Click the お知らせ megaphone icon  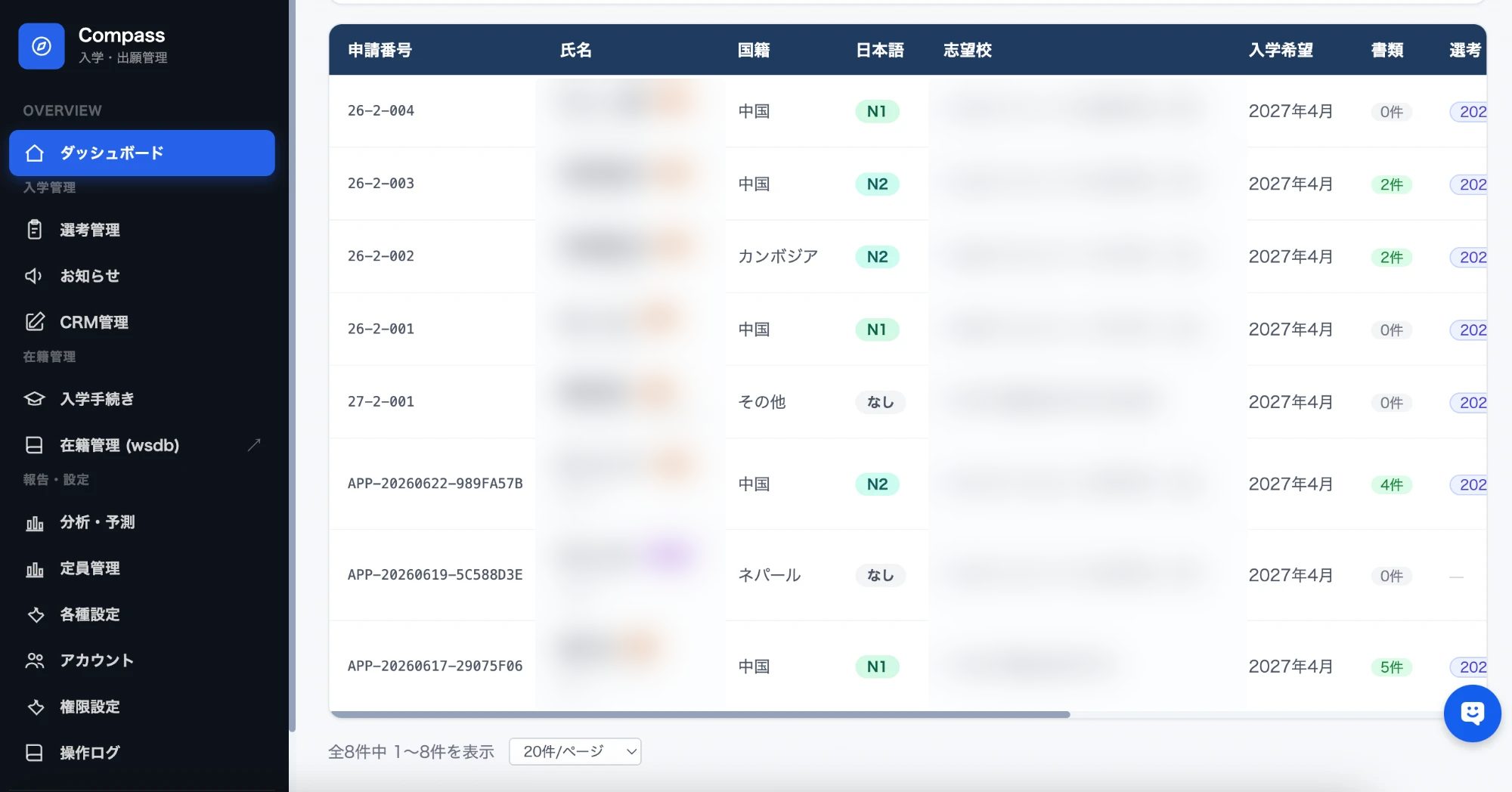(x=35, y=276)
